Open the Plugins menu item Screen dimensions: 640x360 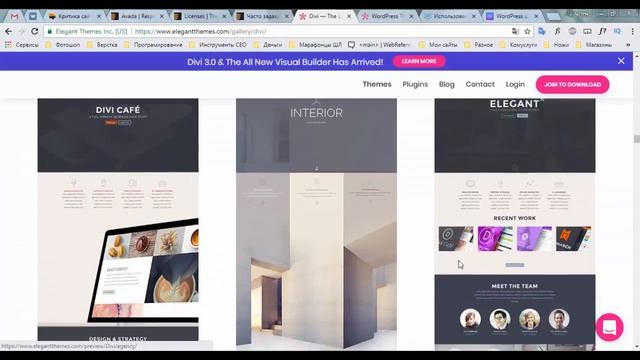click(415, 84)
